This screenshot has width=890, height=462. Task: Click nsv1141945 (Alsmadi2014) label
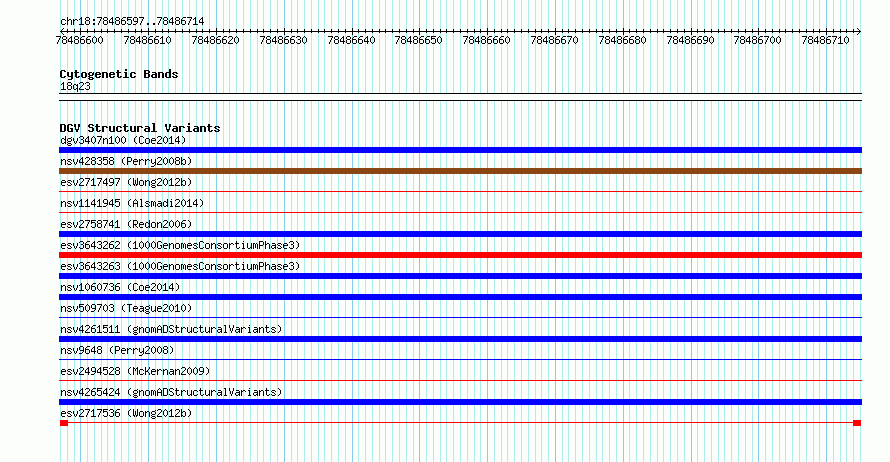pyautogui.click(x=132, y=203)
